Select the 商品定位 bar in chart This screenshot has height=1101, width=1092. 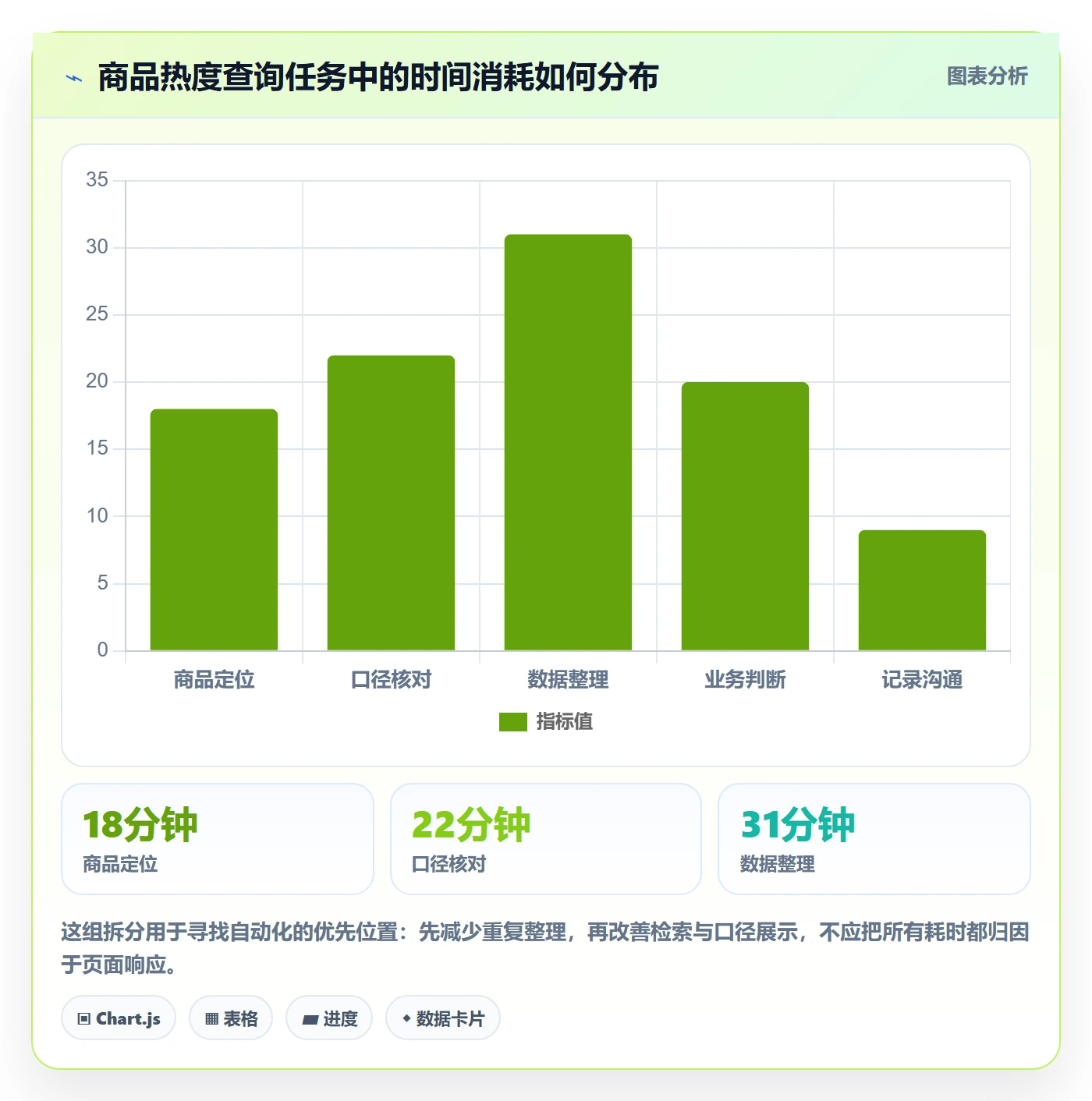click(214, 529)
